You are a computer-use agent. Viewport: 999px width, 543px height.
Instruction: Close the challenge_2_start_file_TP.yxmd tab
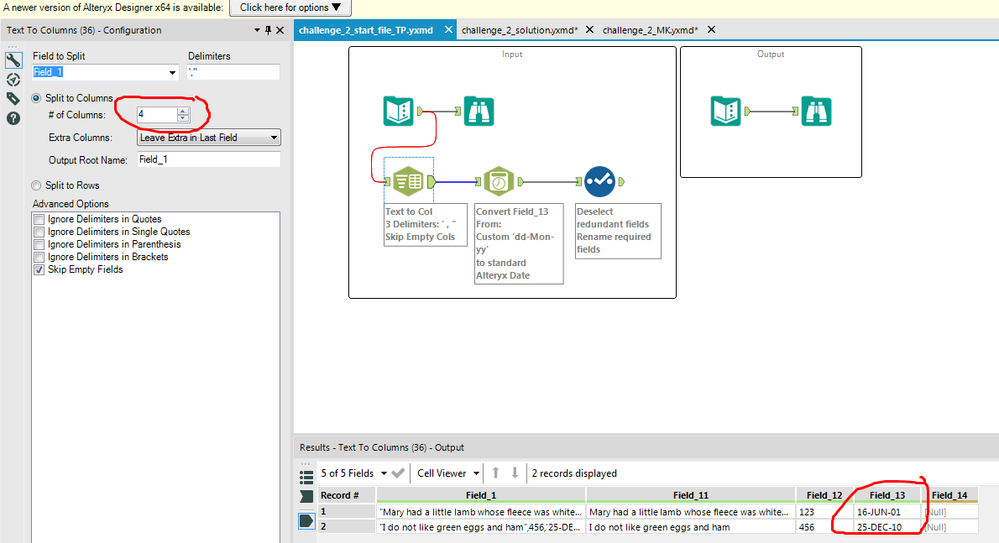(449, 29)
